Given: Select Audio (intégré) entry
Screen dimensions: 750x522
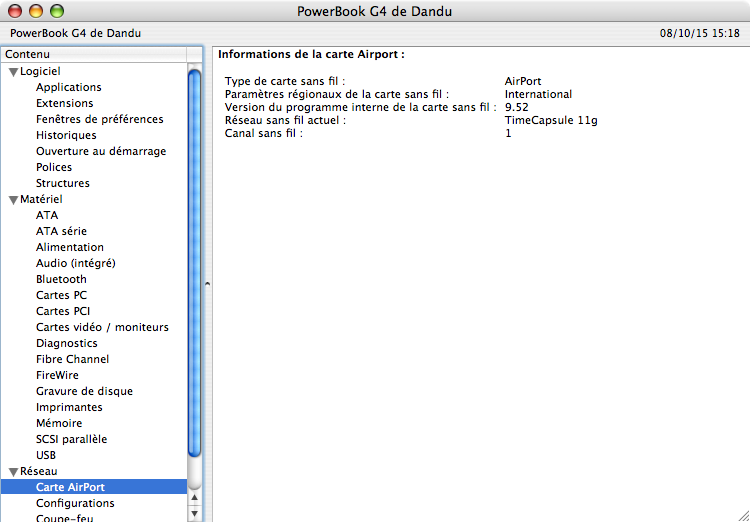Looking at the screenshot, I should pos(76,263).
